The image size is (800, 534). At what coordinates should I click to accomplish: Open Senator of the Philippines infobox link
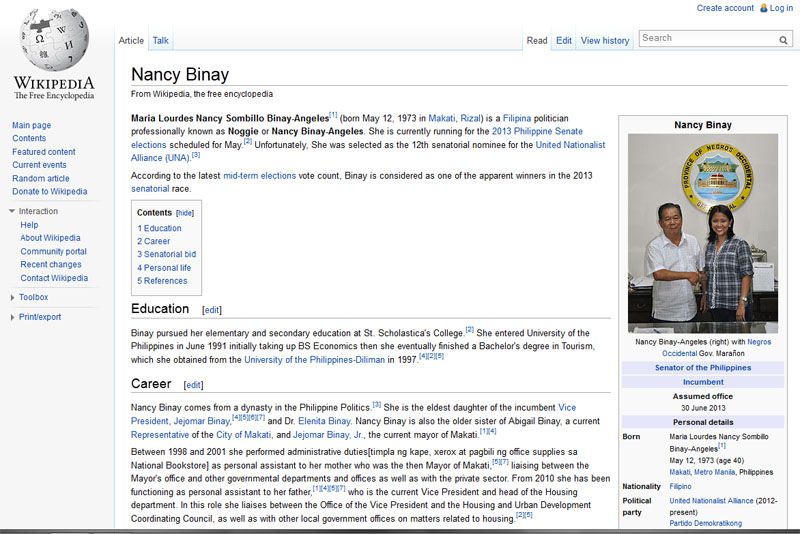[x=703, y=368]
